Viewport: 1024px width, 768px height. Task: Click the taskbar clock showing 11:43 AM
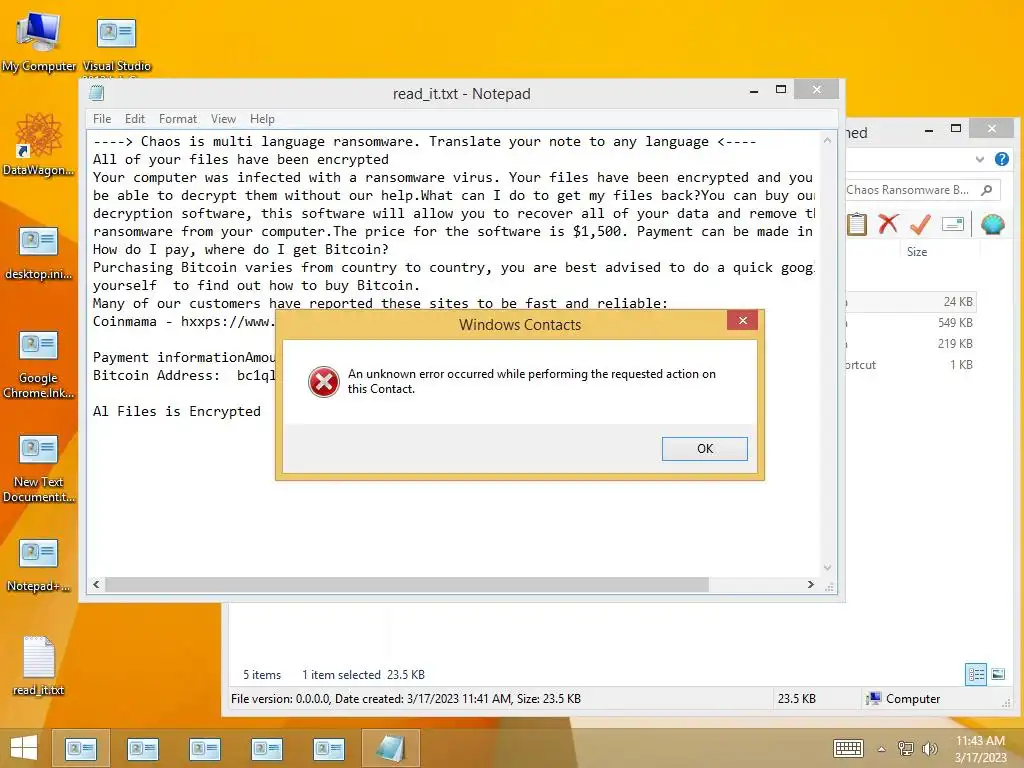point(980,749)
